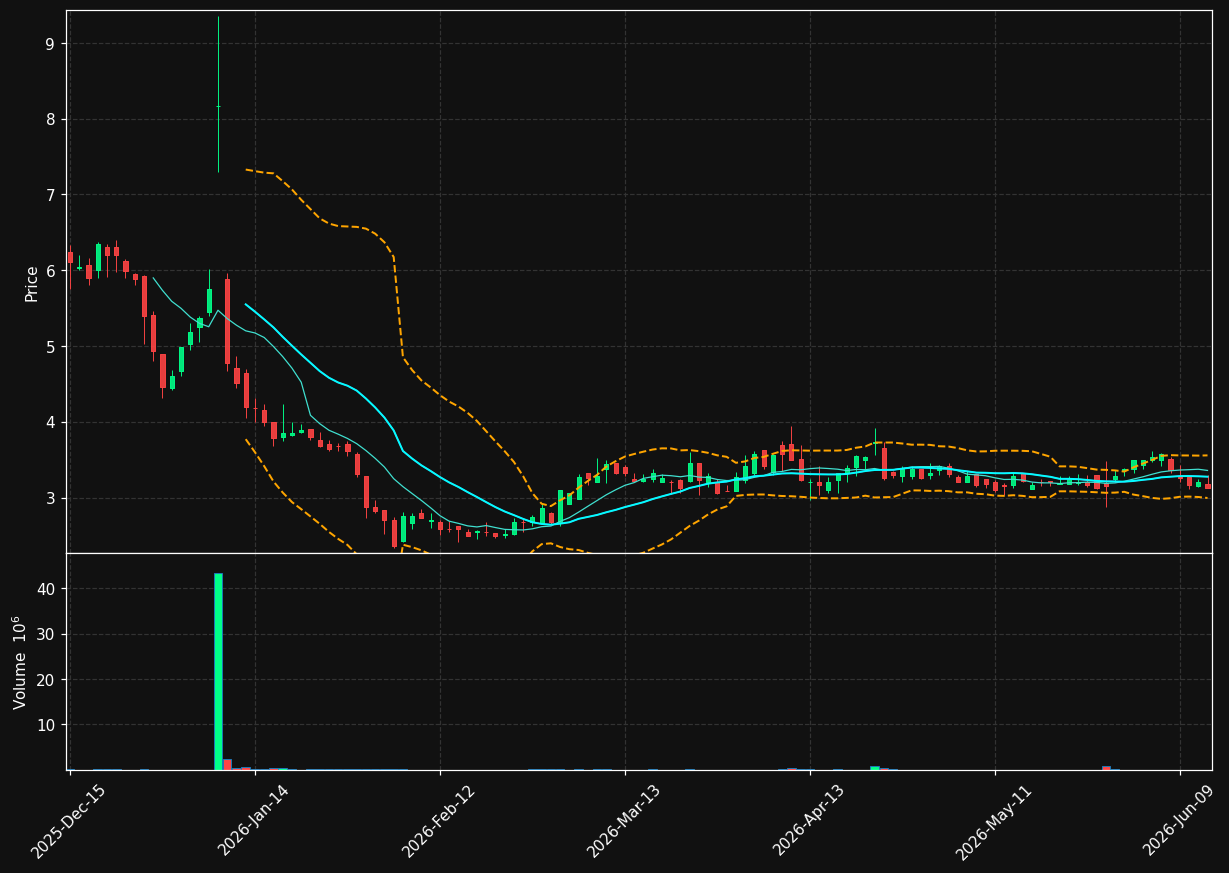Click the price tick label 7

50,195
